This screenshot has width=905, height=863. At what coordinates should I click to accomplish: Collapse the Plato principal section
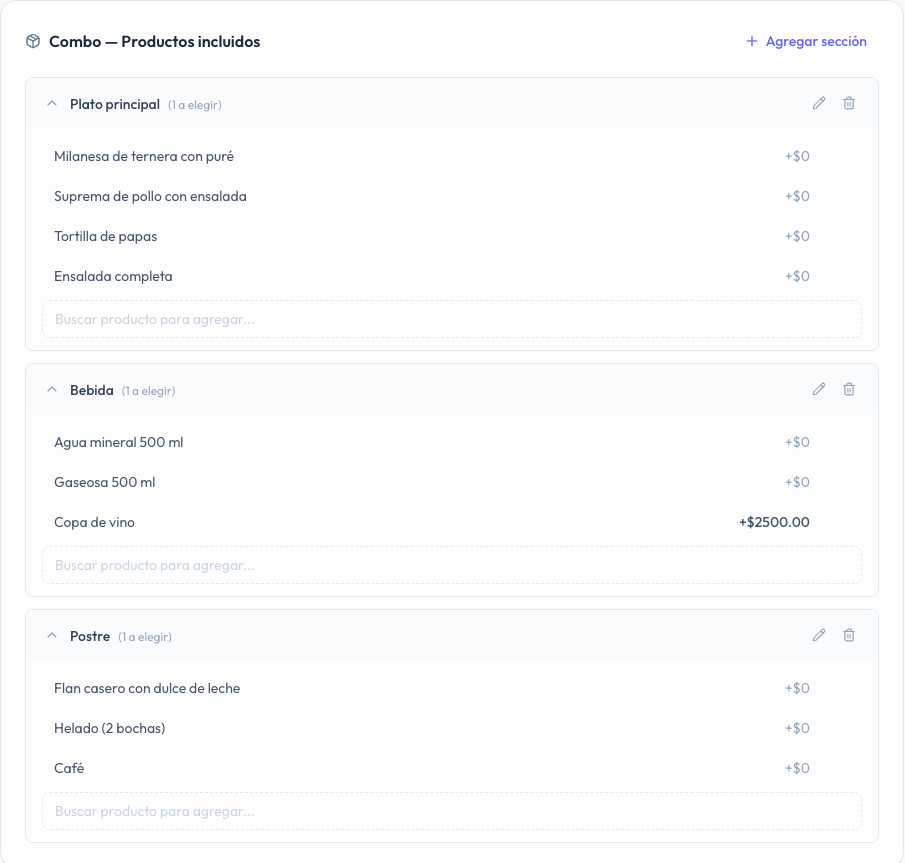pyautogui.click(x=52, y=104)
